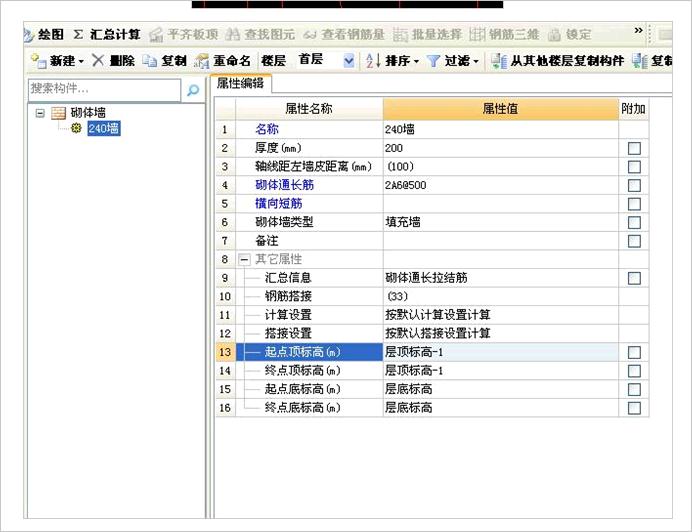Expand toolbar overflow chevron »
The height and width of the screenshot is (532, 692).
click(x=638, y=30)
